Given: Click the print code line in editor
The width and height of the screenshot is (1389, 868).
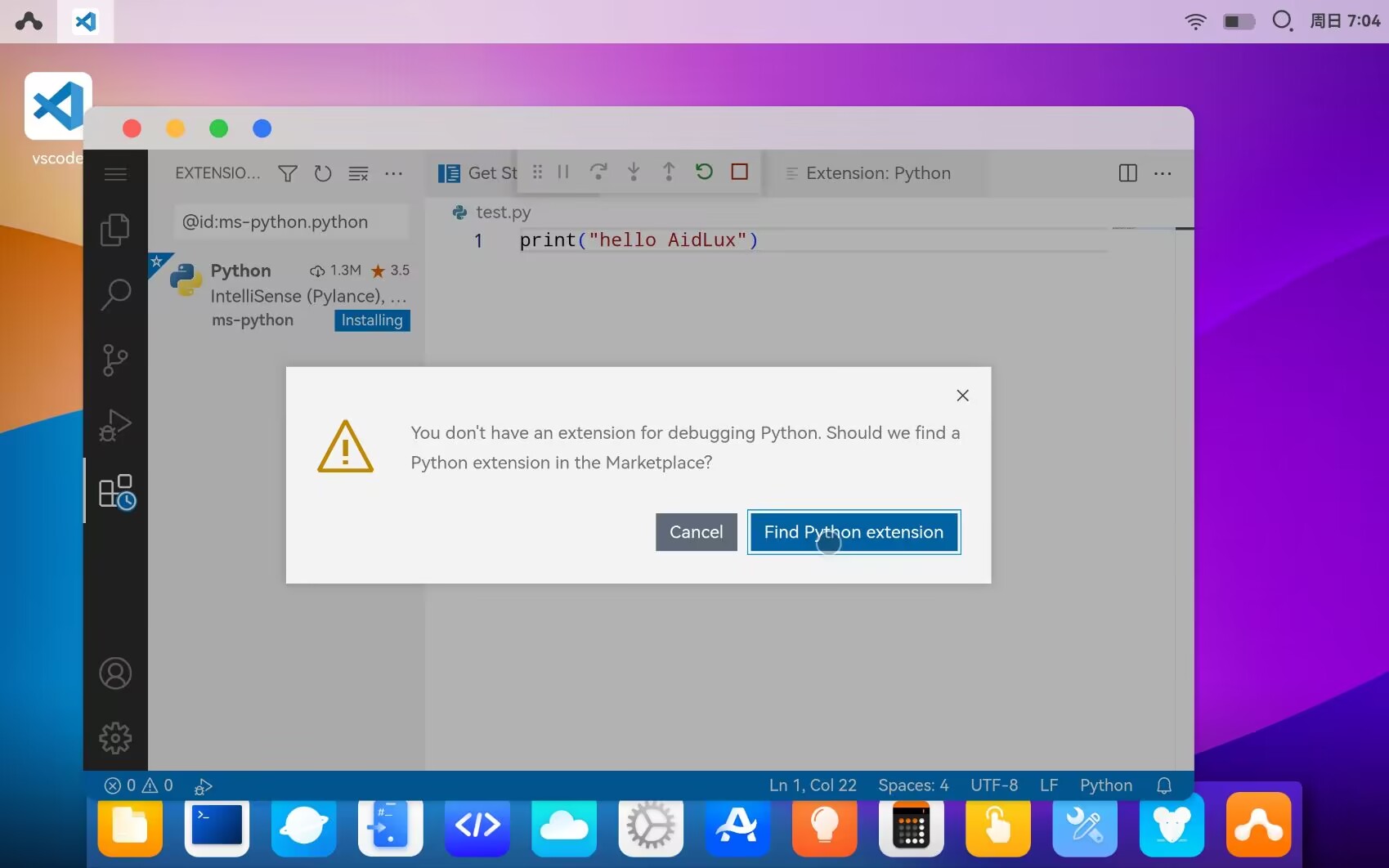Looking at the screenshot, I should [x=638, y=240].
